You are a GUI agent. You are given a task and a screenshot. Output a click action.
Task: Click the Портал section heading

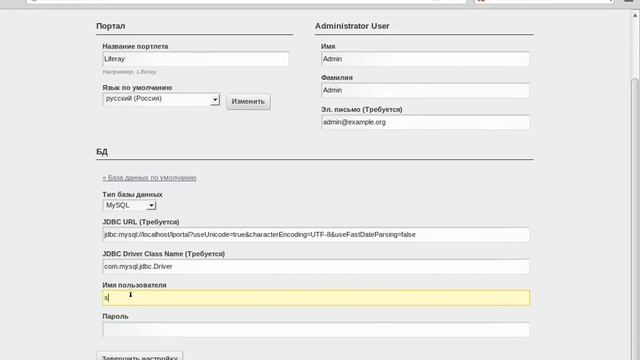[x=111, y=26]
